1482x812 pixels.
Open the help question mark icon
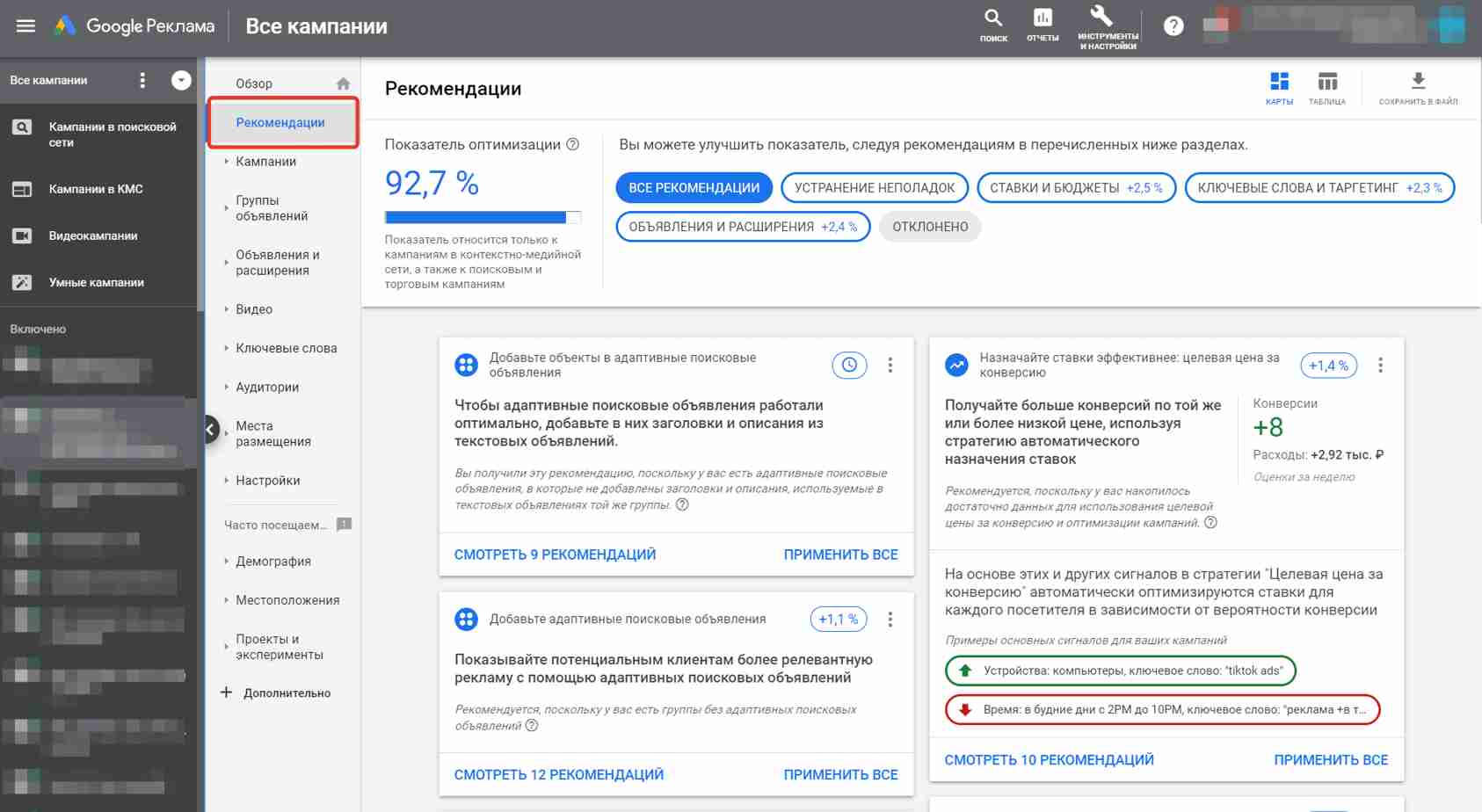click(1173, 26)
